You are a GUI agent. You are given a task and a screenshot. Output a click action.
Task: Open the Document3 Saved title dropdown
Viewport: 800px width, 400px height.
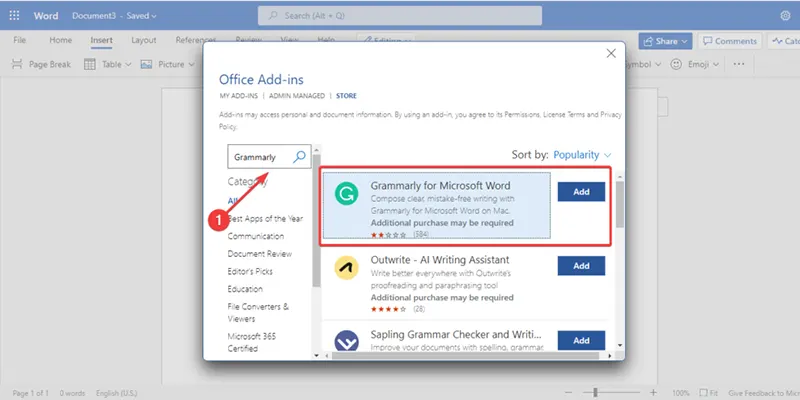[114, 16]
